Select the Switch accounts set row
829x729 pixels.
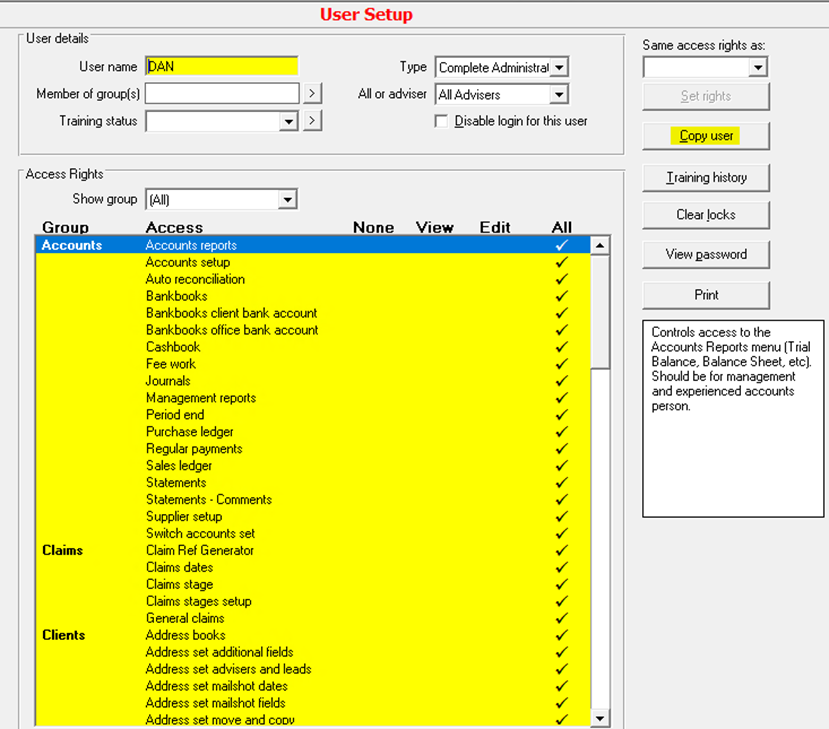[x=312, y=533]
